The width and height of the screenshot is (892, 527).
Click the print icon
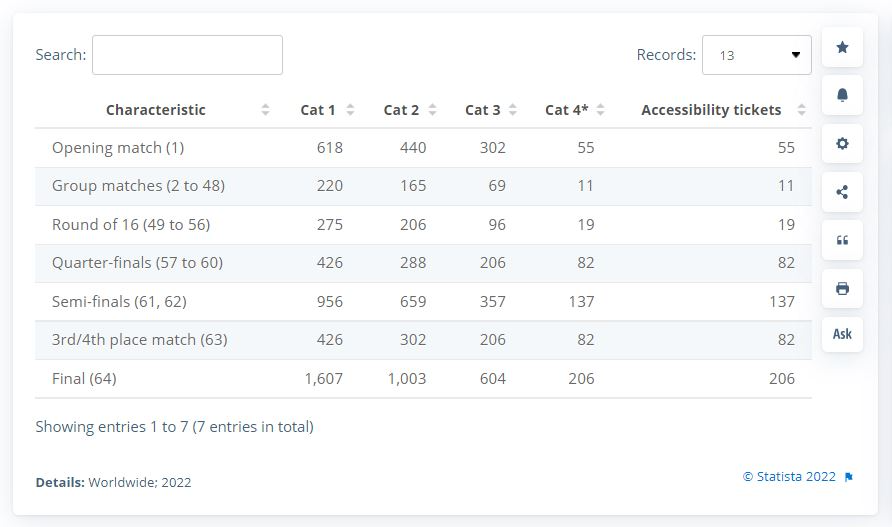(842, 288)
